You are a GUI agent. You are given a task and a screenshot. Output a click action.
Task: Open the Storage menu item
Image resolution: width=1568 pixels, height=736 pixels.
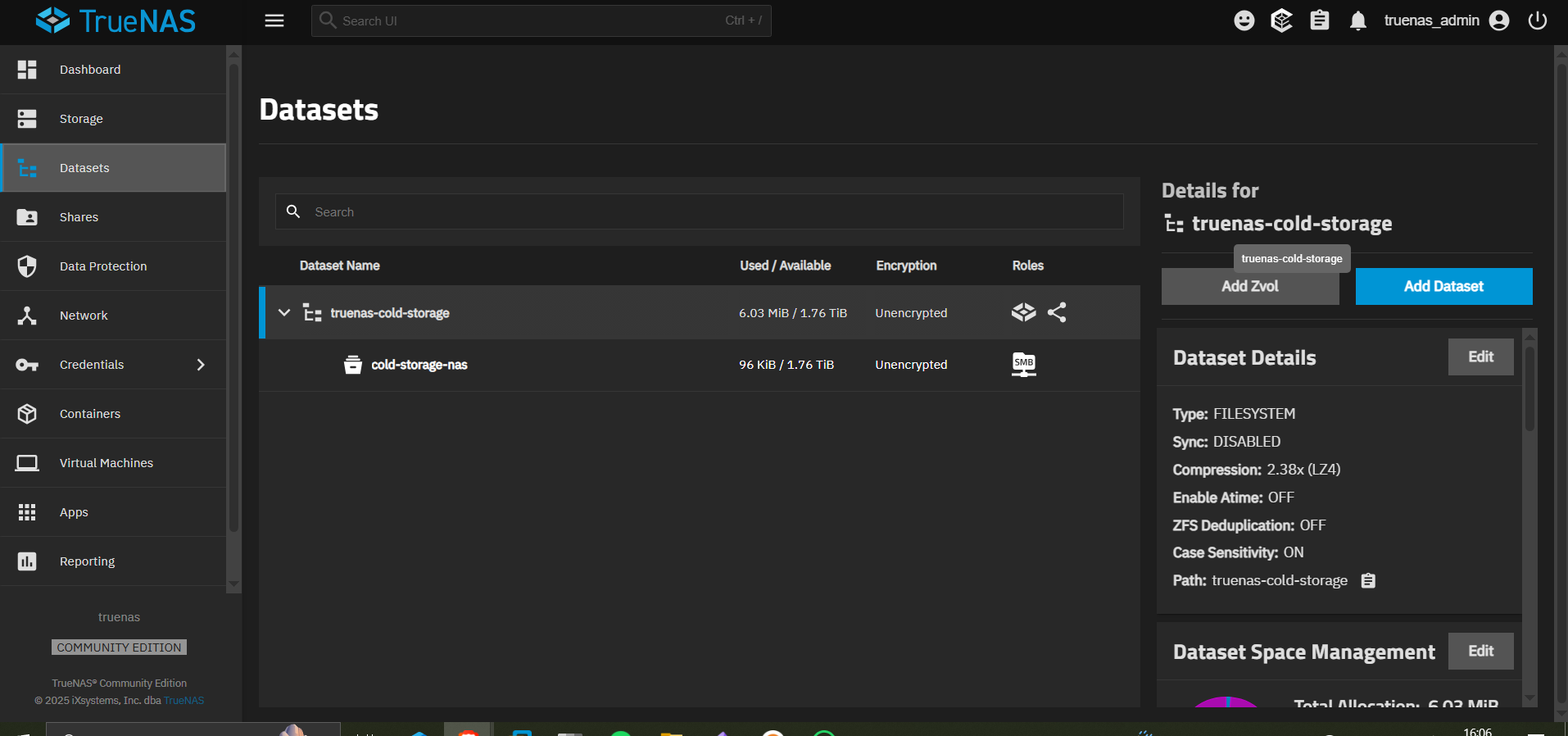pyautogui.click(x=113, y=119)
